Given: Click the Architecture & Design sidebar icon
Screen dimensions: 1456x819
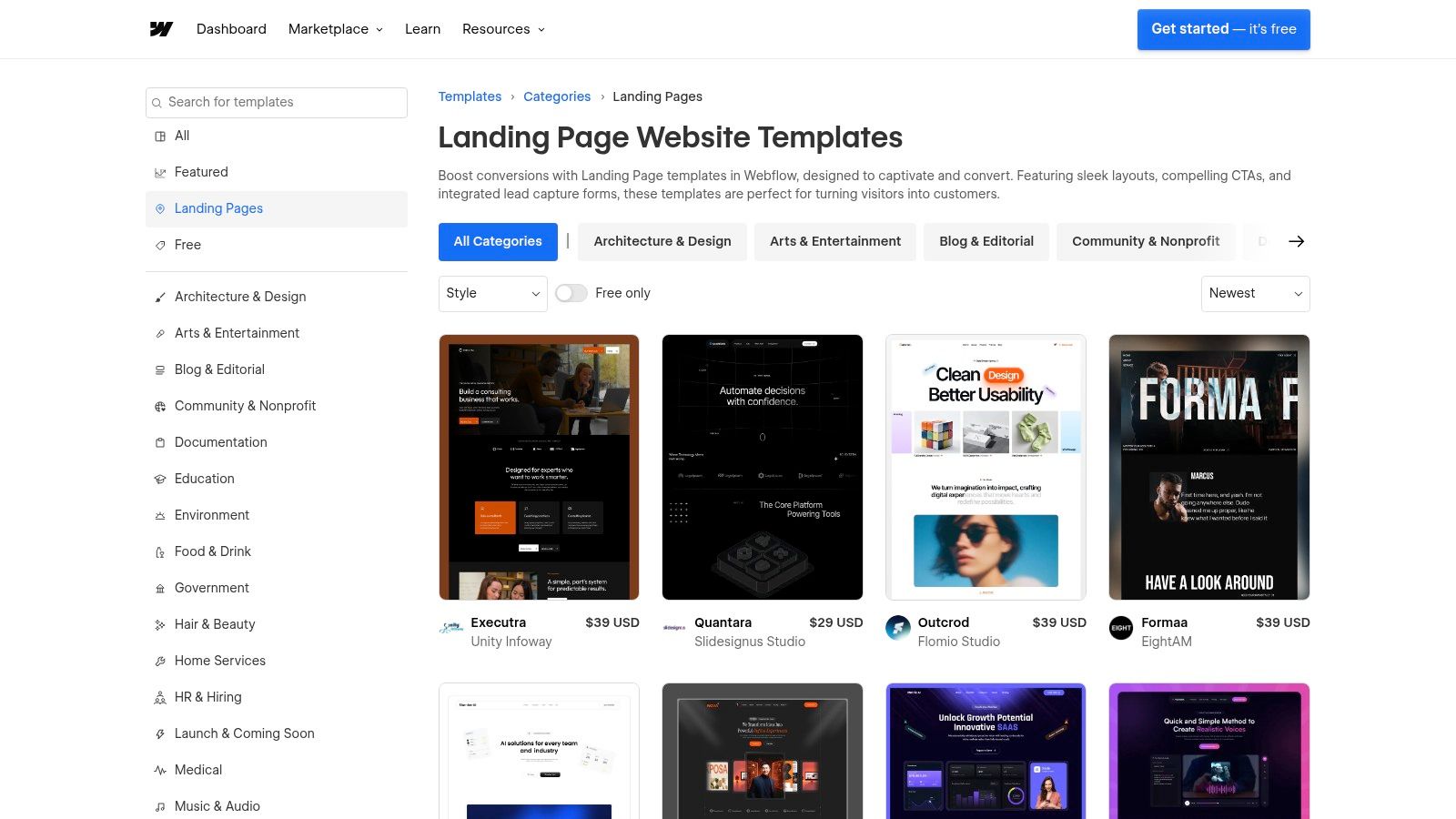Looking at the screenshot, I should [x=160, y=297].
